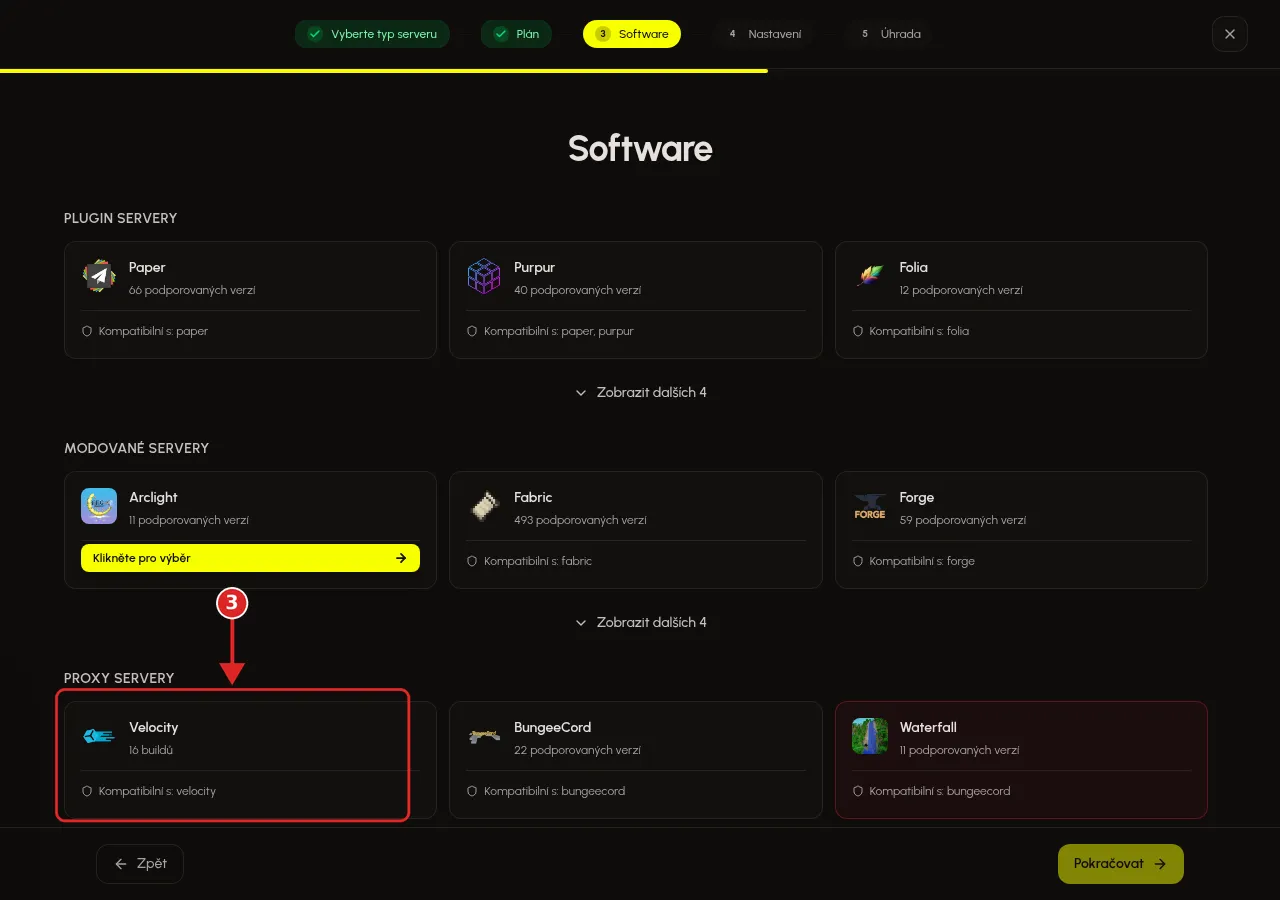Viewport: 1280px width, 900px height.
Task: Click the 'Software' page title
Action: (x=640, y=149)
